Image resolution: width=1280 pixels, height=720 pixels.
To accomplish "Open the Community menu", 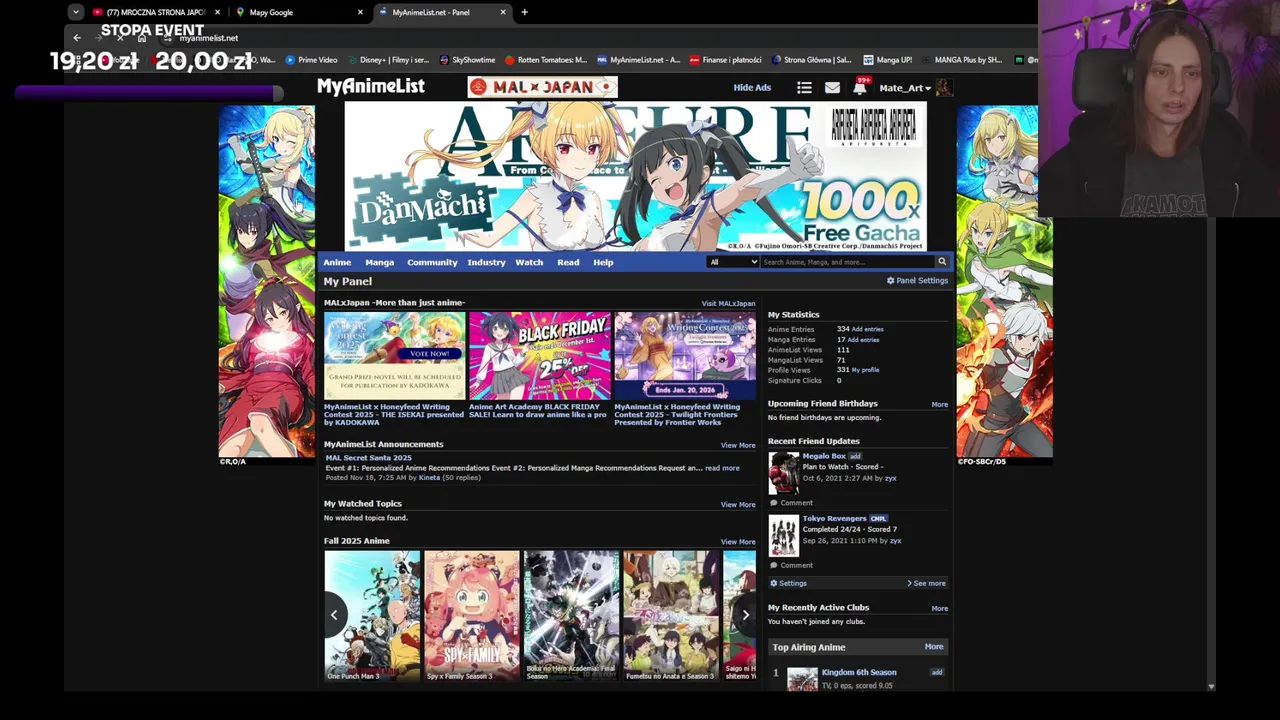I will point(432,262).
